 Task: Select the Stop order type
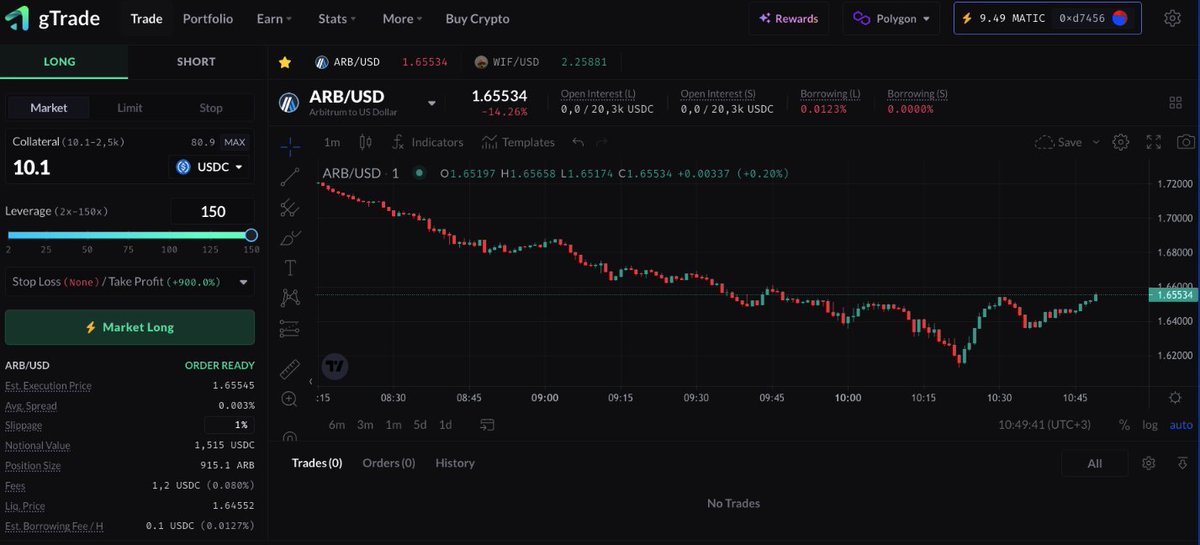tap(211, 108)
